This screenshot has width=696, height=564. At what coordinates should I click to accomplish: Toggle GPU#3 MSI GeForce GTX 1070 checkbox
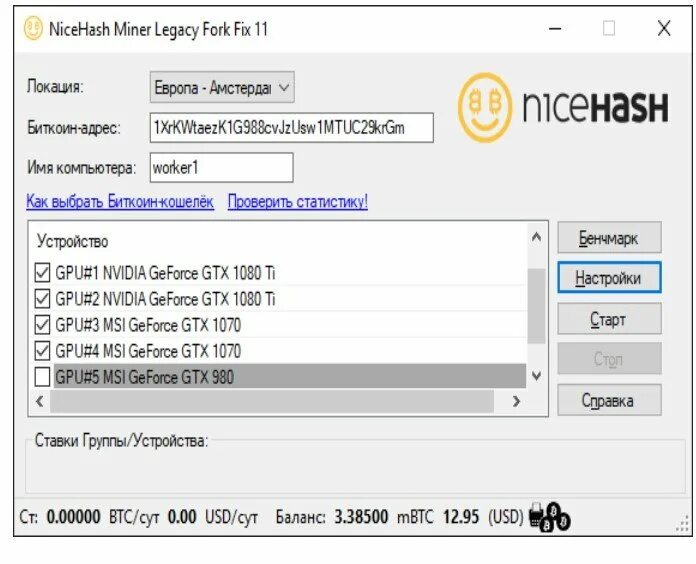click(x=42, y=325)
